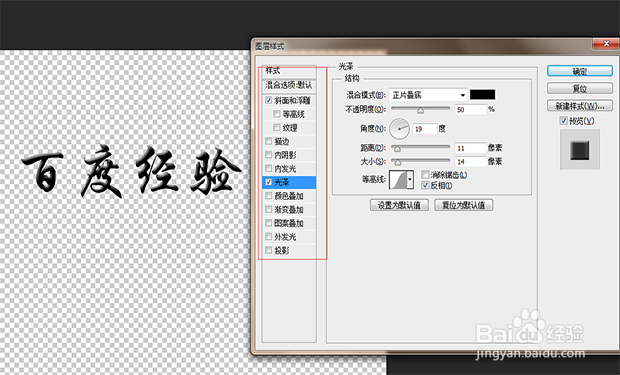
Task: Enable the 等高线 sub-option checkbox
Action: click(x=277, y=114)
